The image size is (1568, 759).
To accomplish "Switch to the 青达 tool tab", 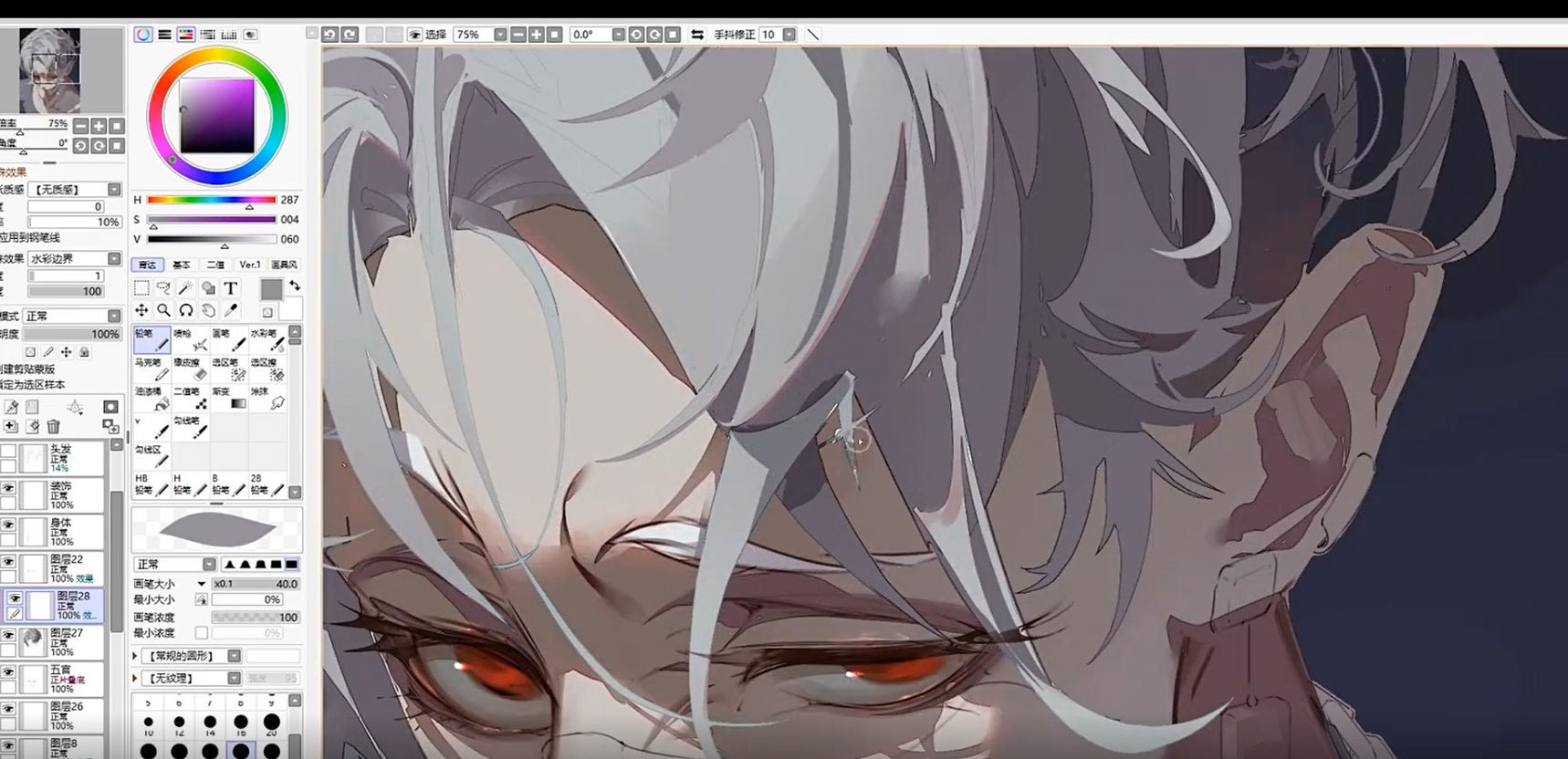I will point(147,265).
